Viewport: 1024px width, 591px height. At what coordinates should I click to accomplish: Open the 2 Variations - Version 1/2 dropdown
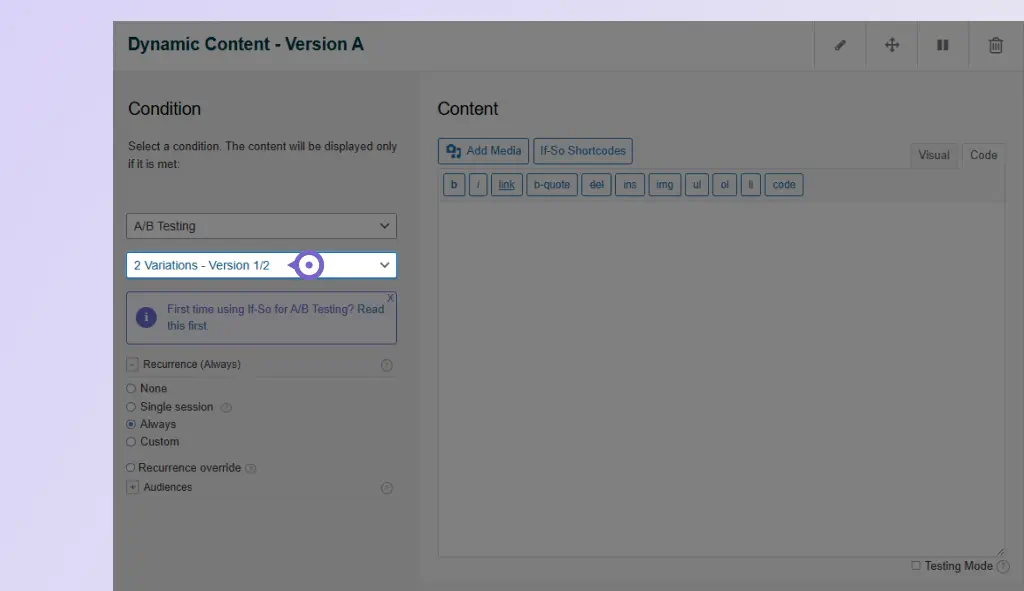(261, 265)
